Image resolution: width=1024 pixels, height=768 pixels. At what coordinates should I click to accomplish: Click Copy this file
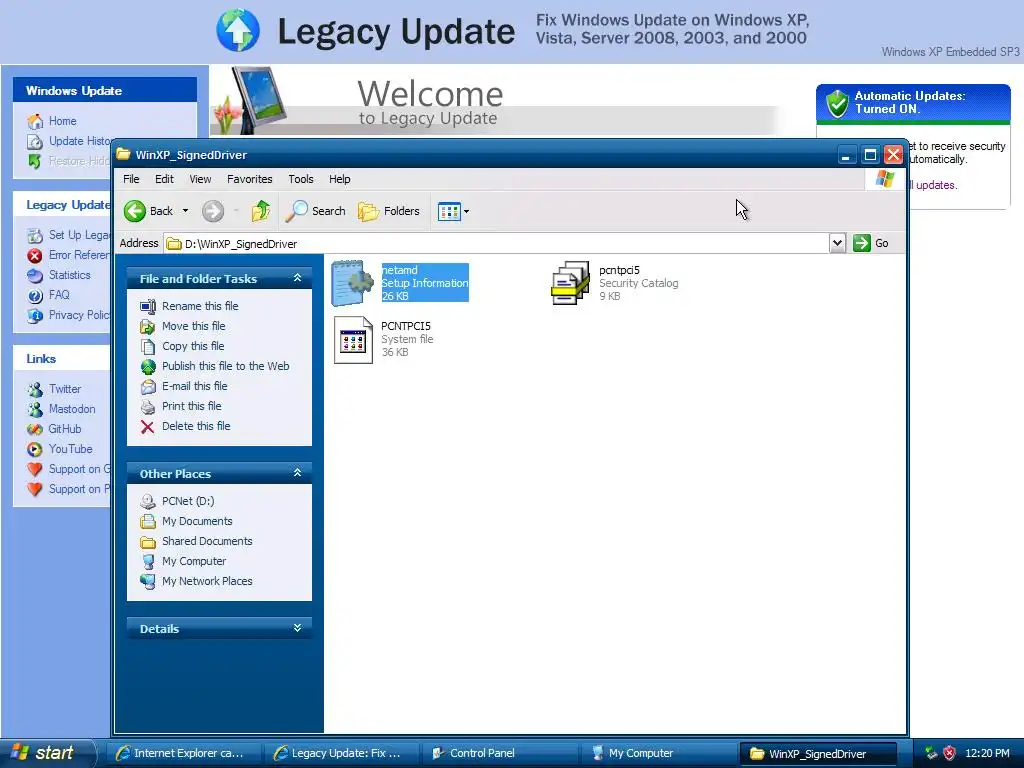pos(193,346)
